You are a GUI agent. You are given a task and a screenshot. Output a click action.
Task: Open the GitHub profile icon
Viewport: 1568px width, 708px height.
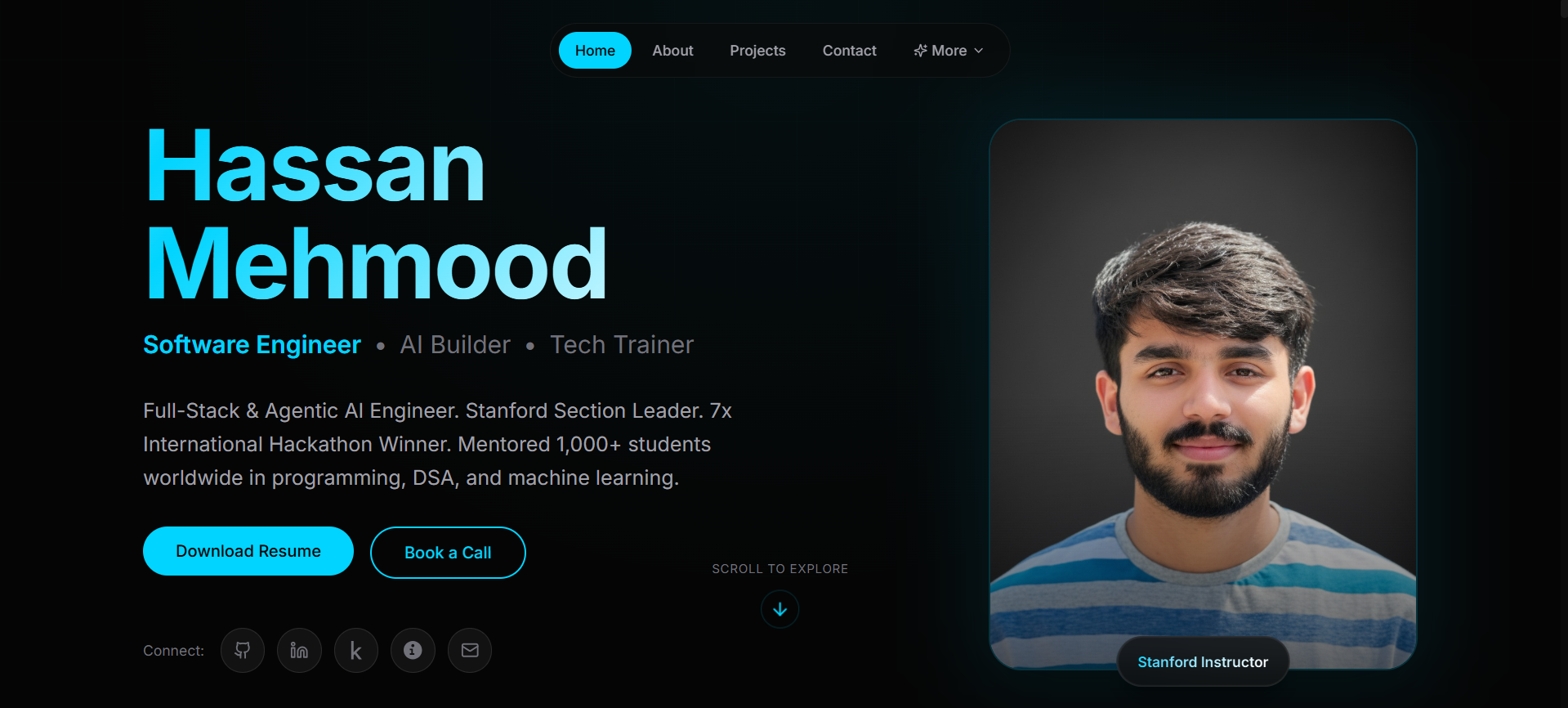click(x=243, y=651)
